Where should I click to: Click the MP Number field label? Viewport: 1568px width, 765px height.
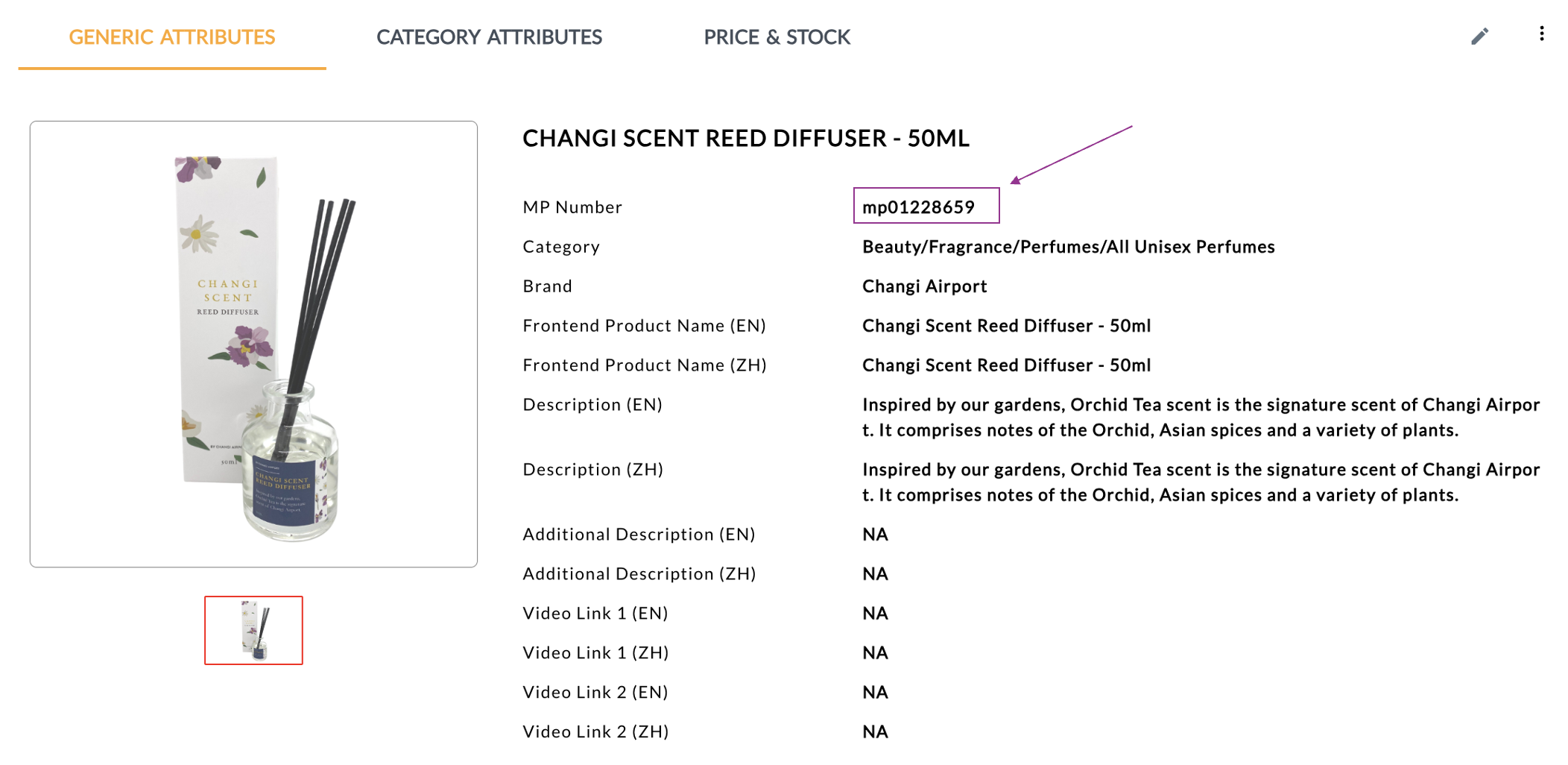(572, 207)
